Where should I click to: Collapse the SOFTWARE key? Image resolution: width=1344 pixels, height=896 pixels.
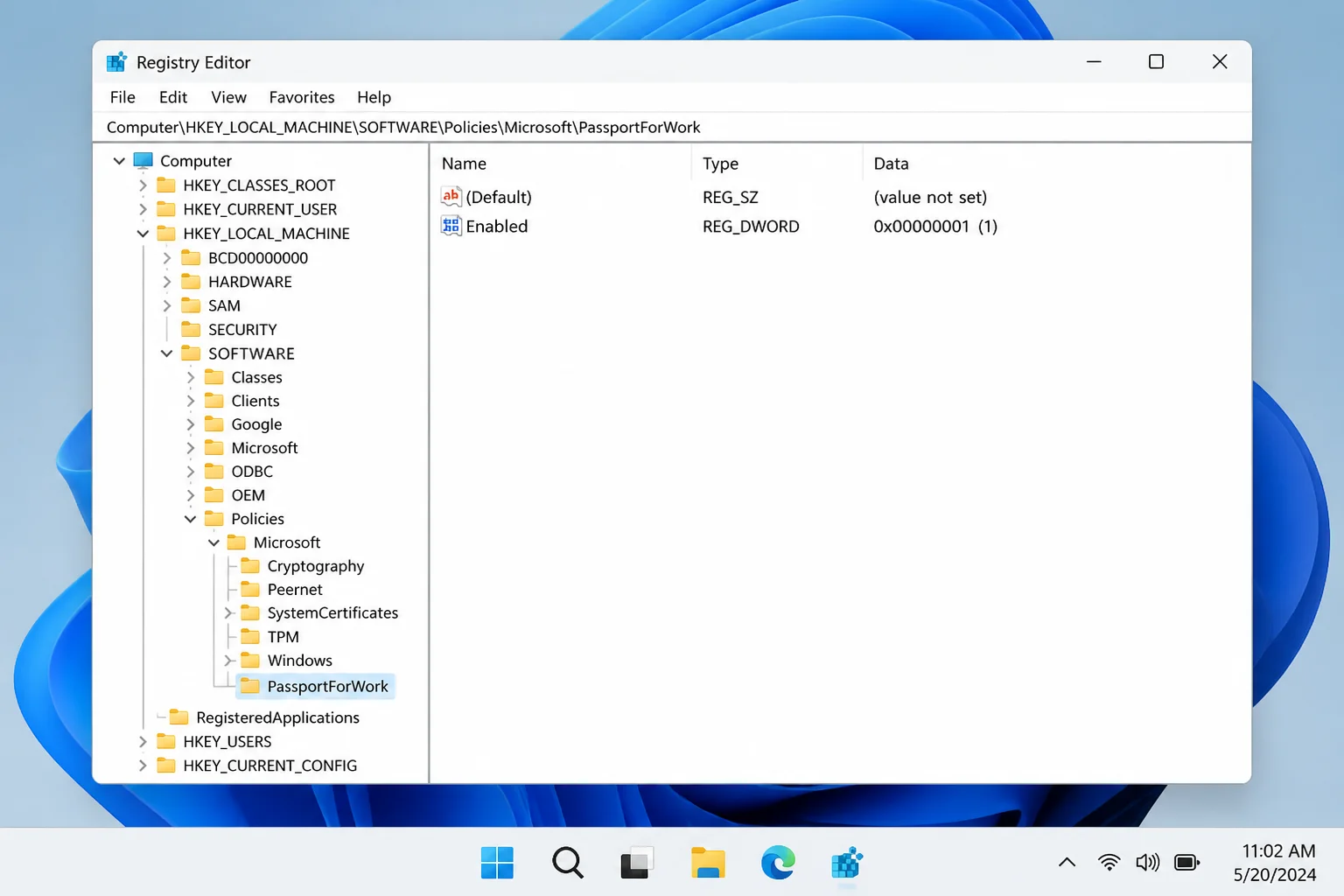(166, 353)
